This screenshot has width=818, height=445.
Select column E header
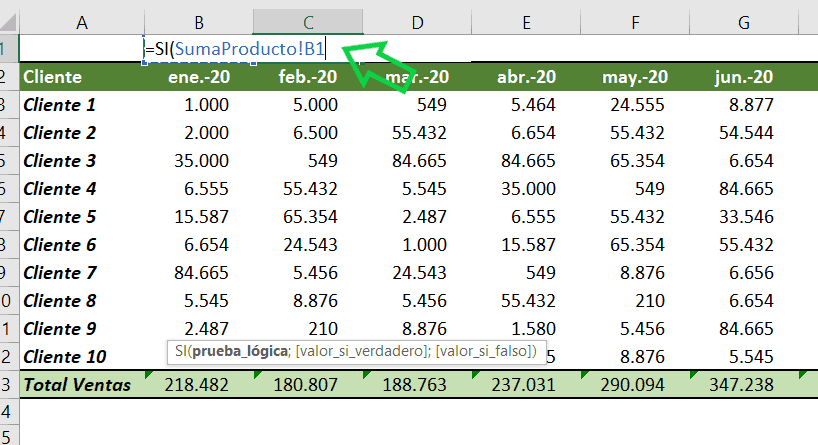(x=526, y=22)
